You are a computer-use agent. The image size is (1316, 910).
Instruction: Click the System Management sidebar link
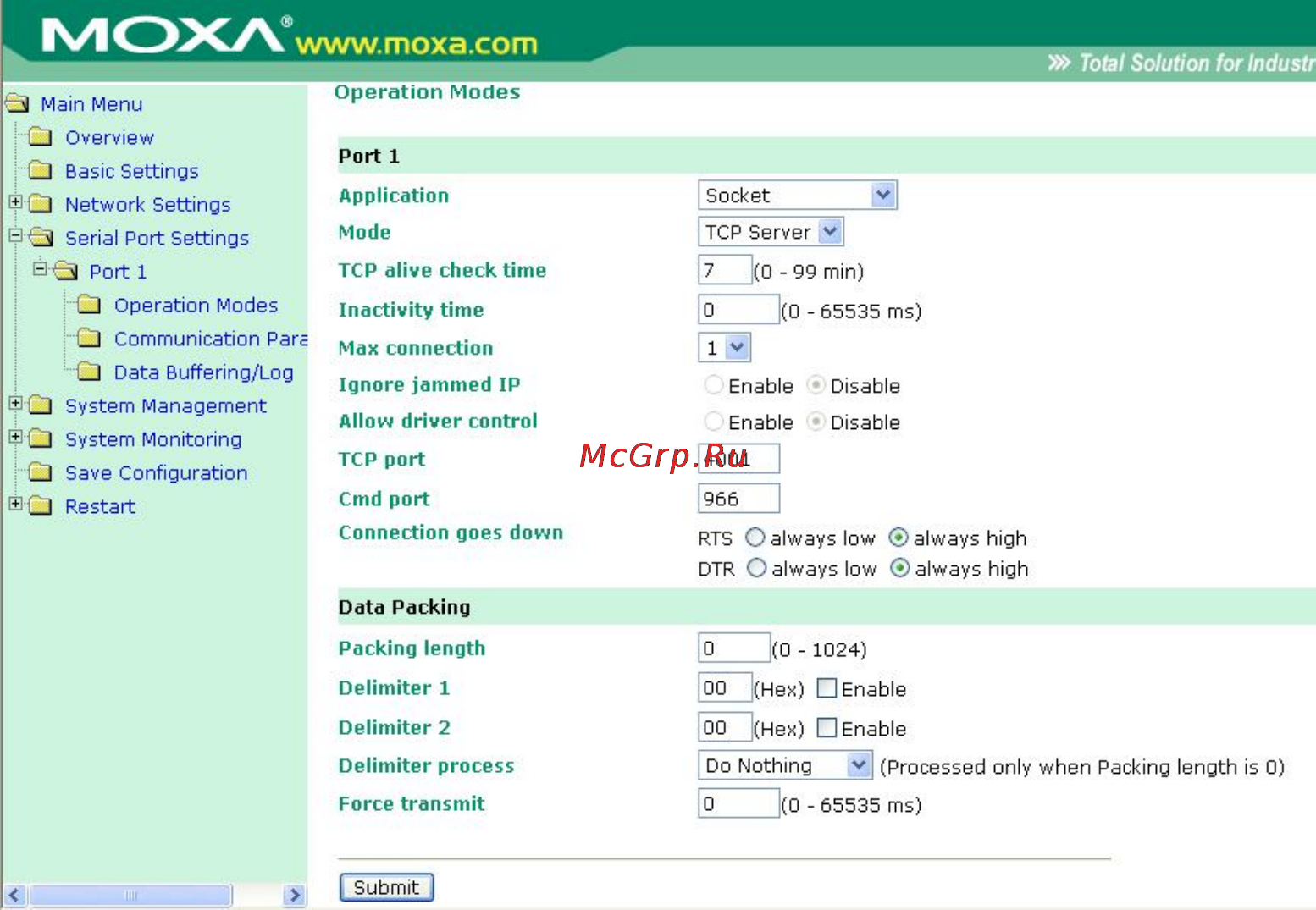(x=165, y=406)
